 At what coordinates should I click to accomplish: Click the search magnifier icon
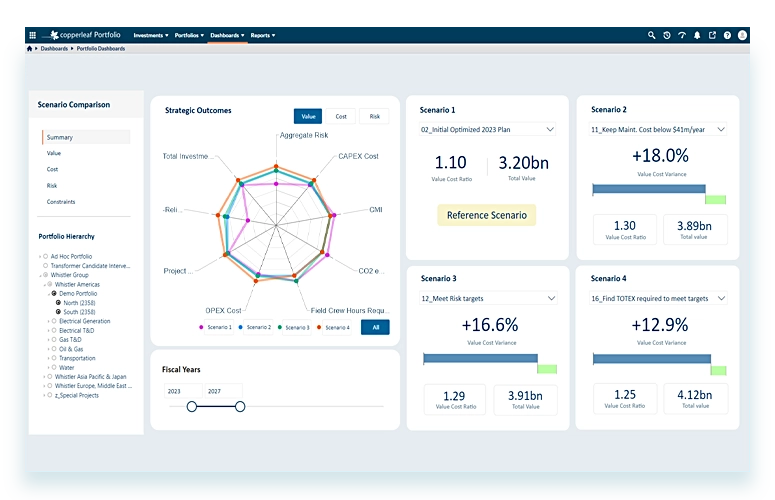pyautogui.click(x=652, y=35)
